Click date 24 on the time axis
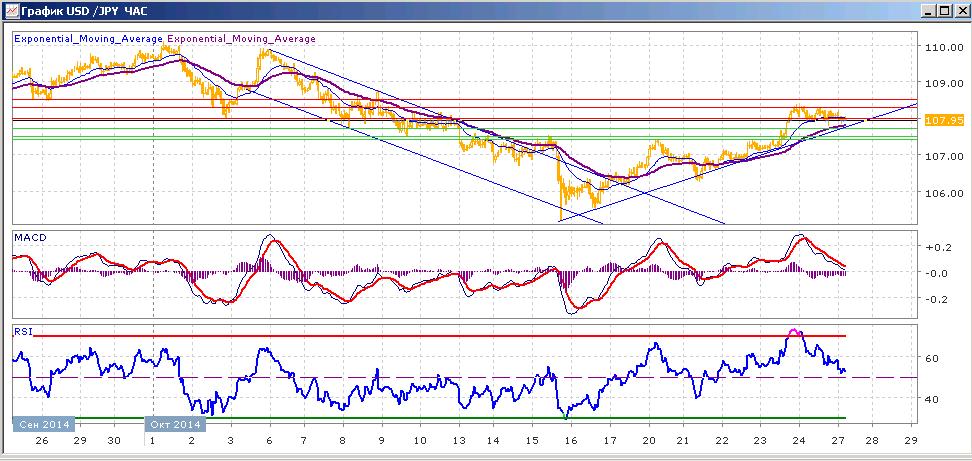Screen dimensions: 972x461 (x=799, y=441)
